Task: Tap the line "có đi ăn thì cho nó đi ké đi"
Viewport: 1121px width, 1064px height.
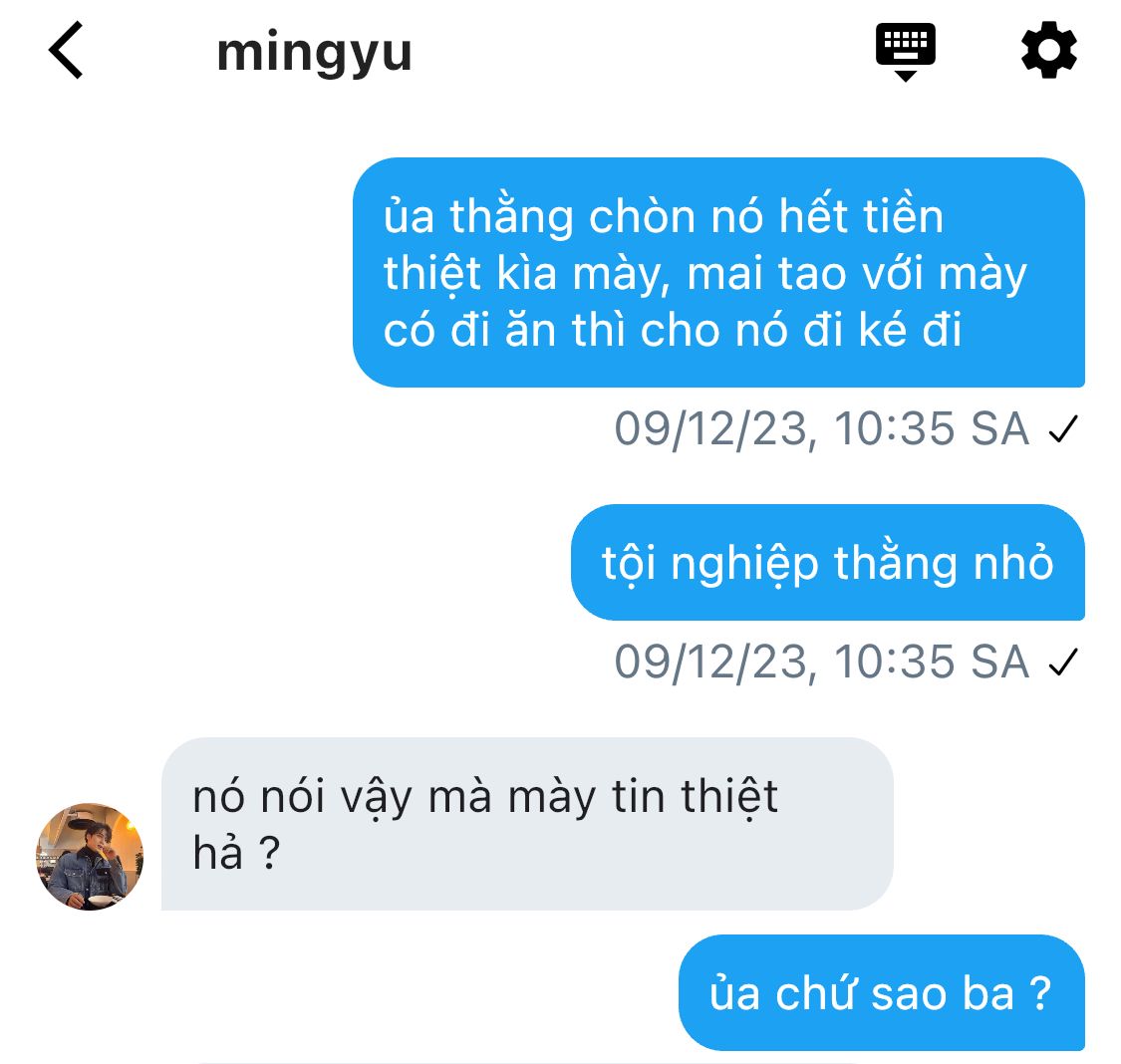Action: pos(673,330)
